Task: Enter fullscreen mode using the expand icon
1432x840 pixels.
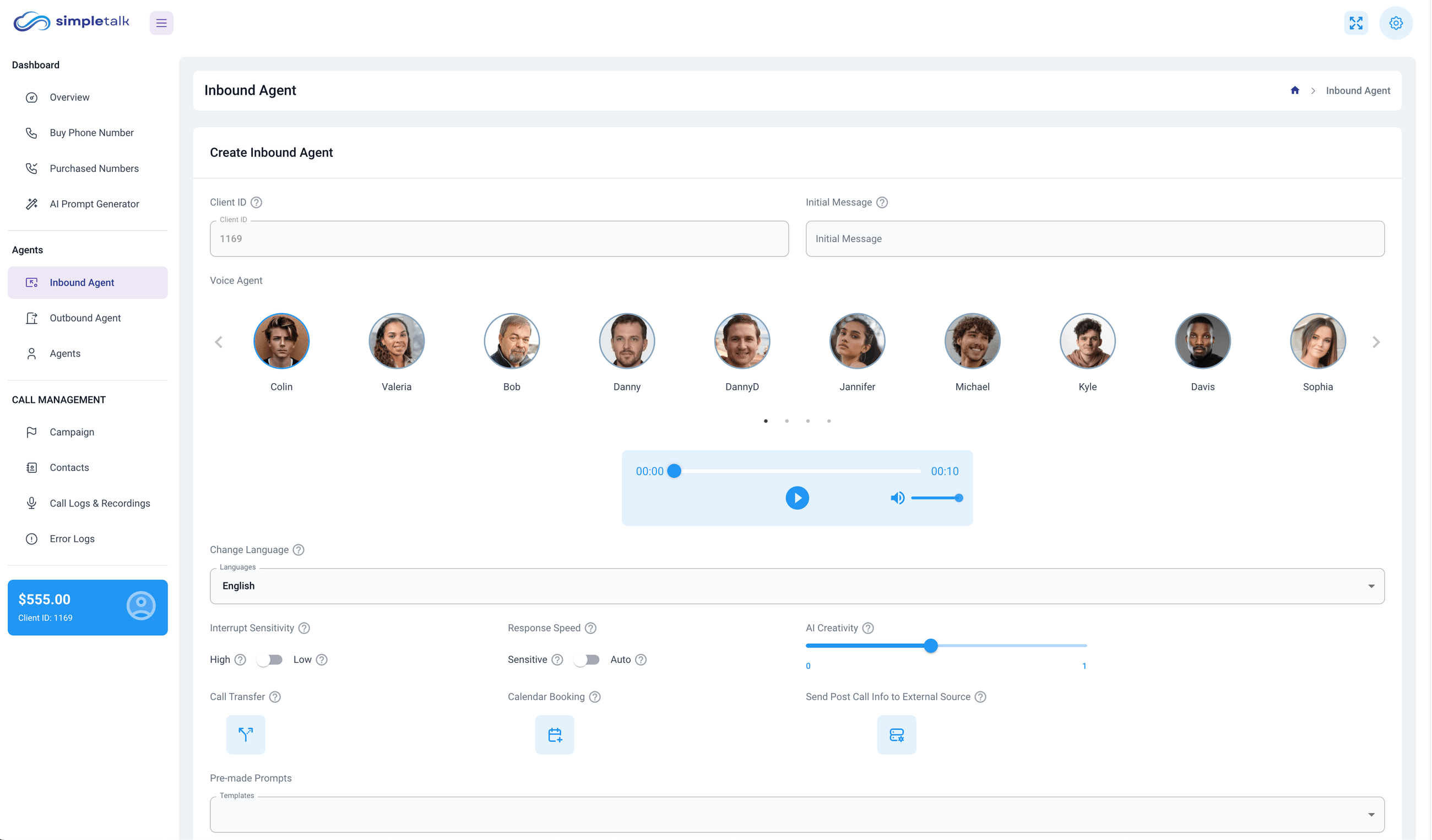Action: [1357, 23]
